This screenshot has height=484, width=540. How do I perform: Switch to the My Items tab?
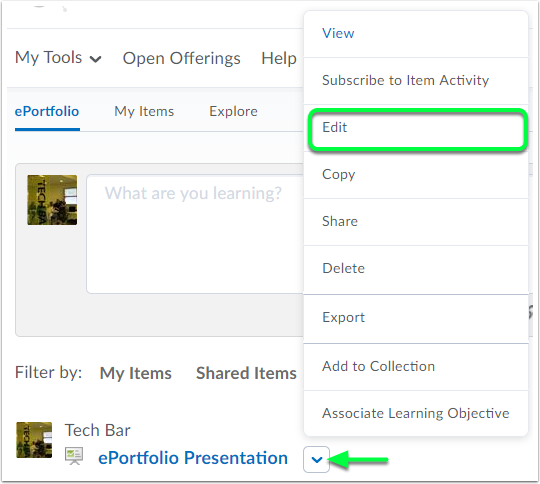[x=144, y=112]
